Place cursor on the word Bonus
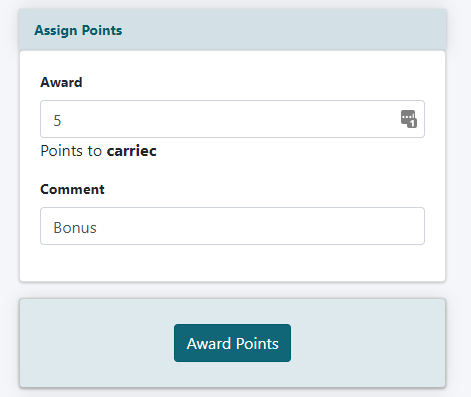The height and width of the screenshot is (397, 471). click(75, 228)
